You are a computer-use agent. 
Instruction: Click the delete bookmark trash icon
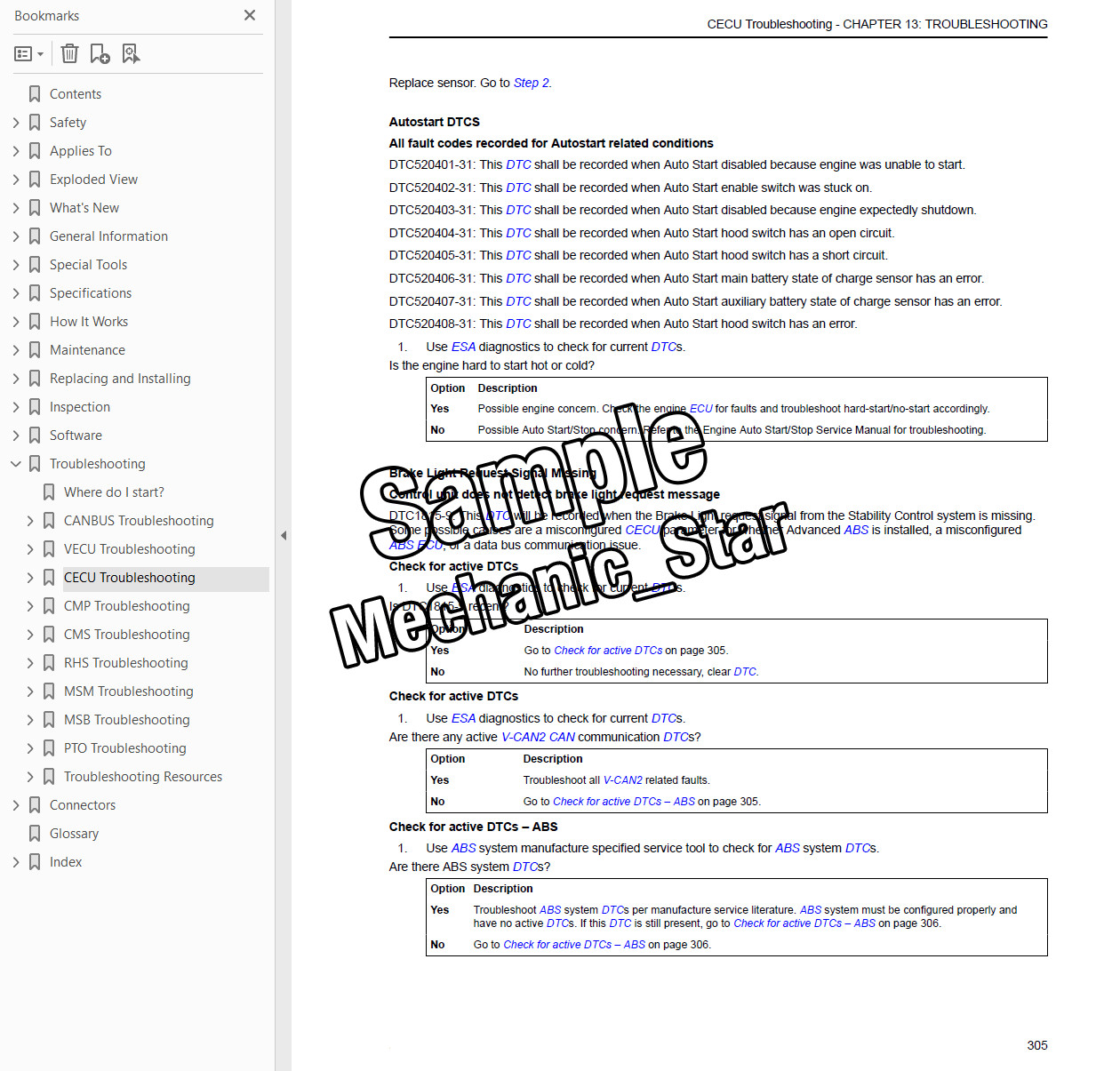point(69,54)
